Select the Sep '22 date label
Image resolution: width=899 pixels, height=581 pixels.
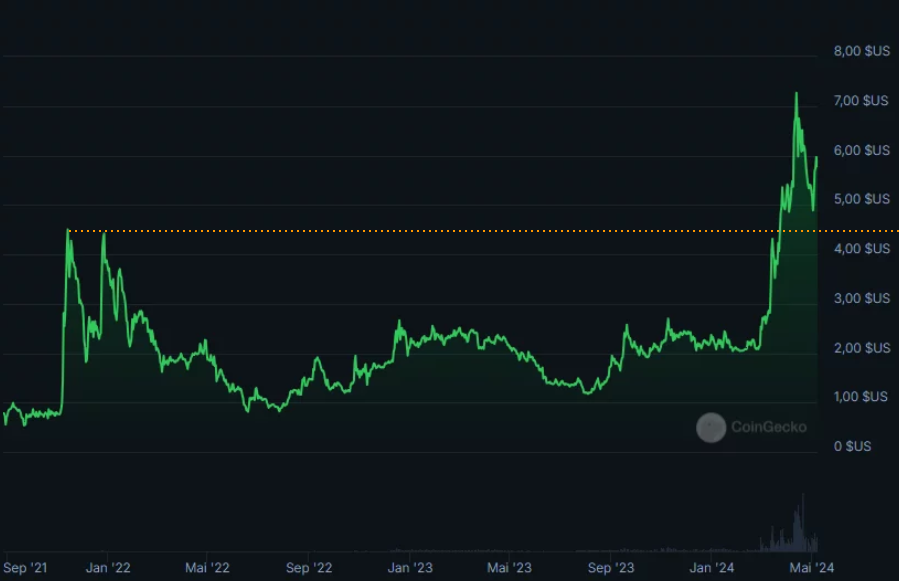(309, 568)
